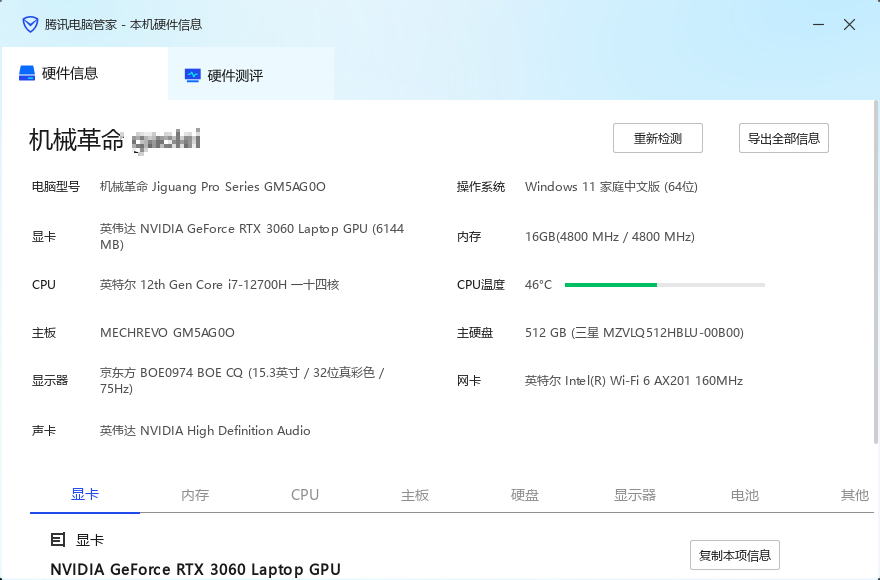Open the 主板 detail tab
This screenshot has height=580, width=880.
(415, 495)
